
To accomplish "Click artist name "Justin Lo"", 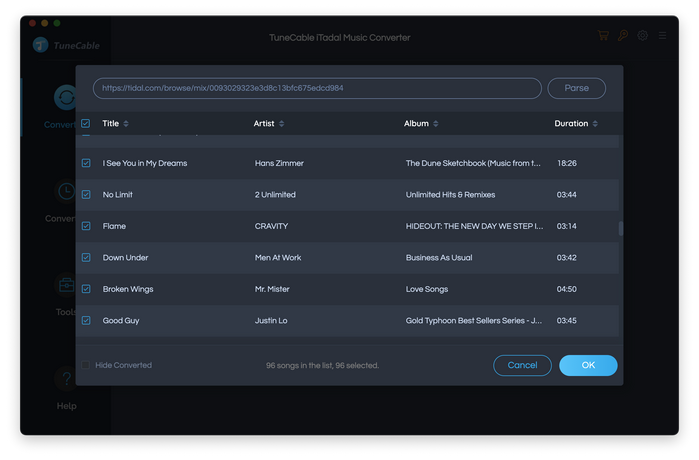I will [271, 320].
